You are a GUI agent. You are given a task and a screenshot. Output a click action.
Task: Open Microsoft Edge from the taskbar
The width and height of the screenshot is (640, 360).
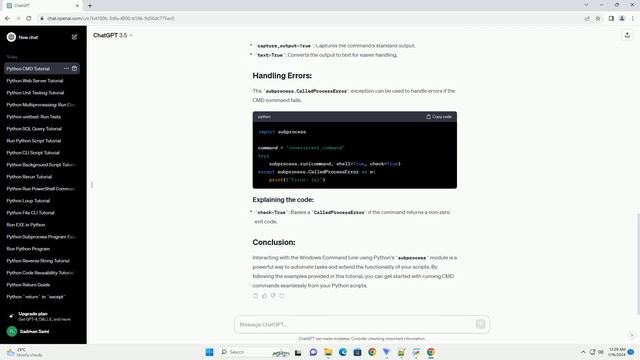click(343, 352)
